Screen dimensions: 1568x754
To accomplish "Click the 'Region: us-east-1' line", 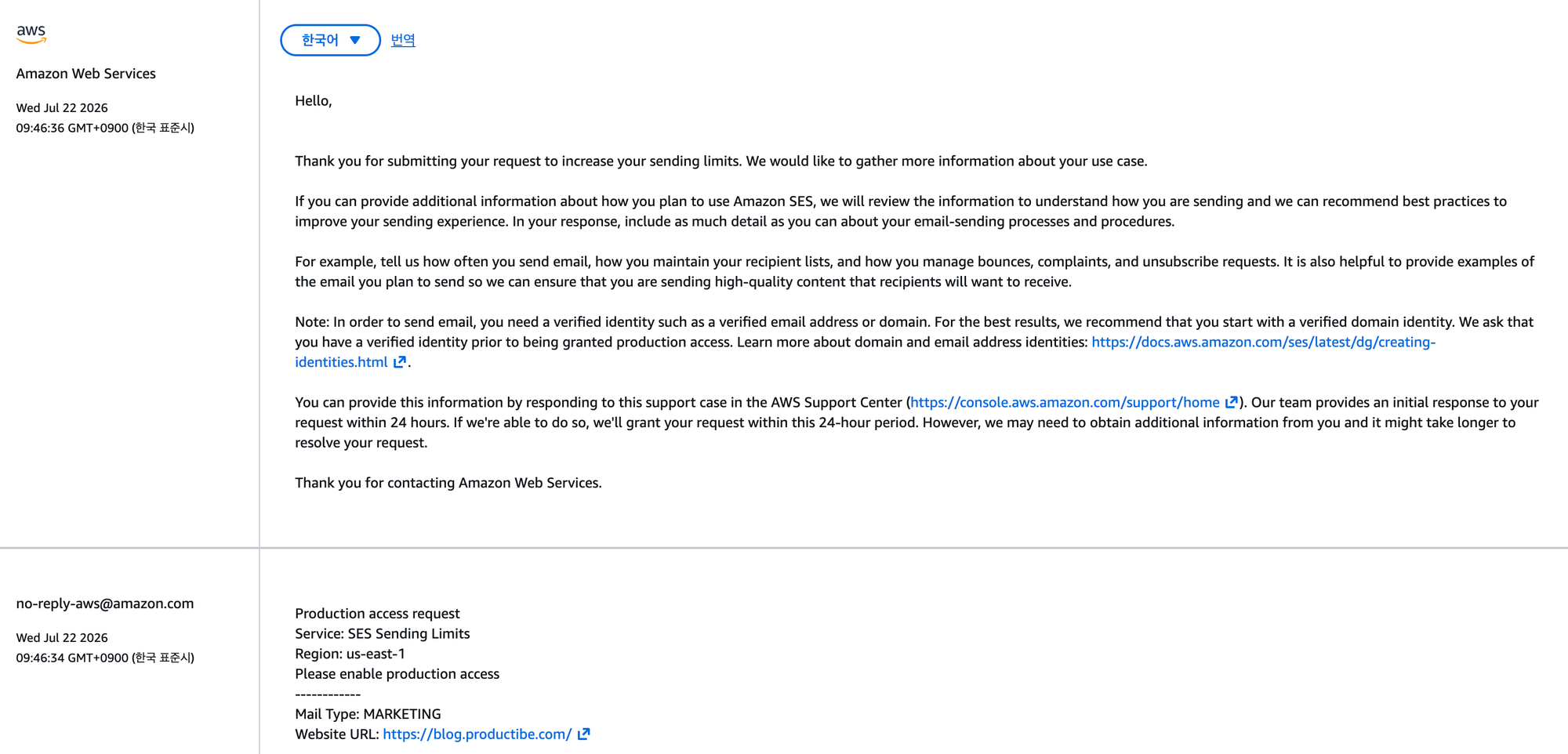I will coord(350,654).
